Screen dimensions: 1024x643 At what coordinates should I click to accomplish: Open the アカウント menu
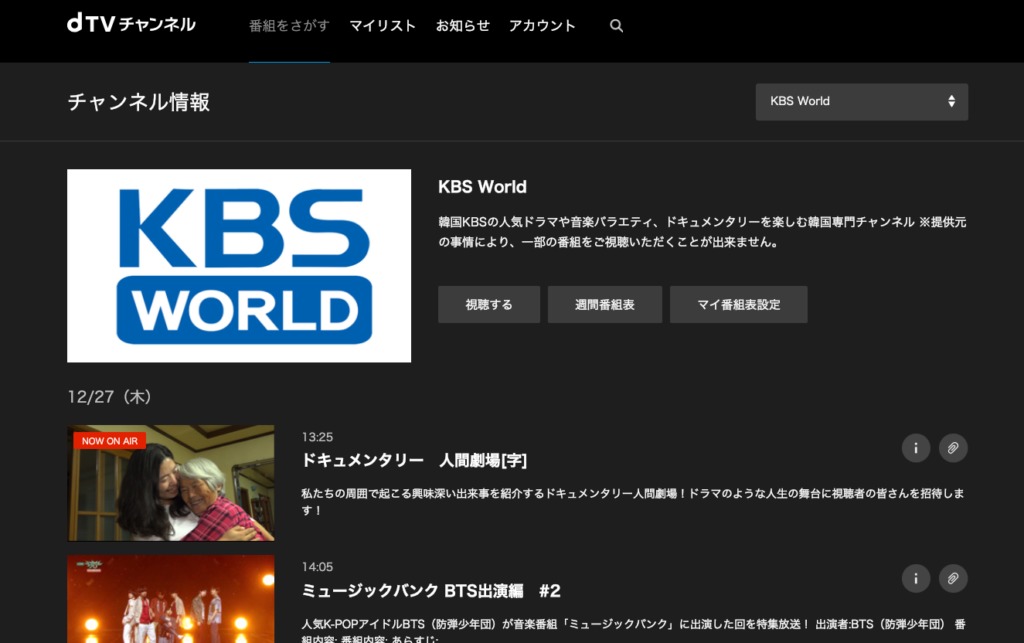[x=542, y=26]
